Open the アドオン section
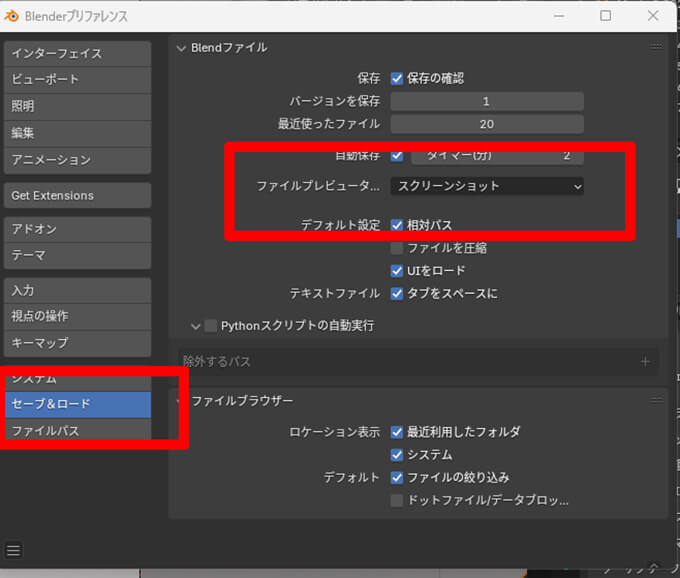This screenshot has height=578, width=680. click(77, 229)
